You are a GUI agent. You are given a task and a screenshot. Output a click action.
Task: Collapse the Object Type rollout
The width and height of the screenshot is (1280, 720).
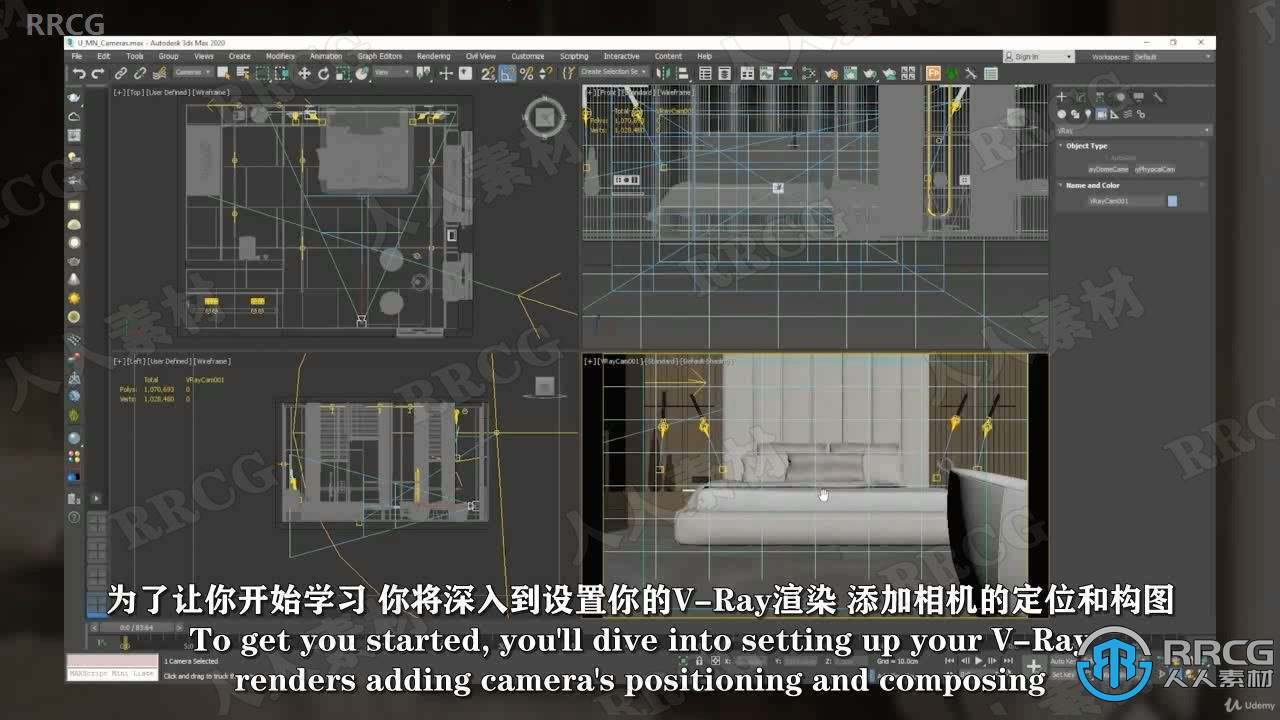point(1086,146)
